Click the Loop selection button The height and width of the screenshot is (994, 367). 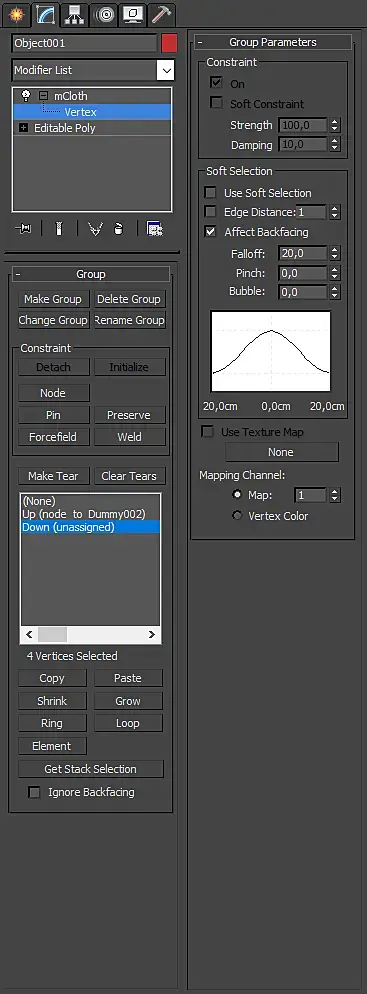[128, 723]
